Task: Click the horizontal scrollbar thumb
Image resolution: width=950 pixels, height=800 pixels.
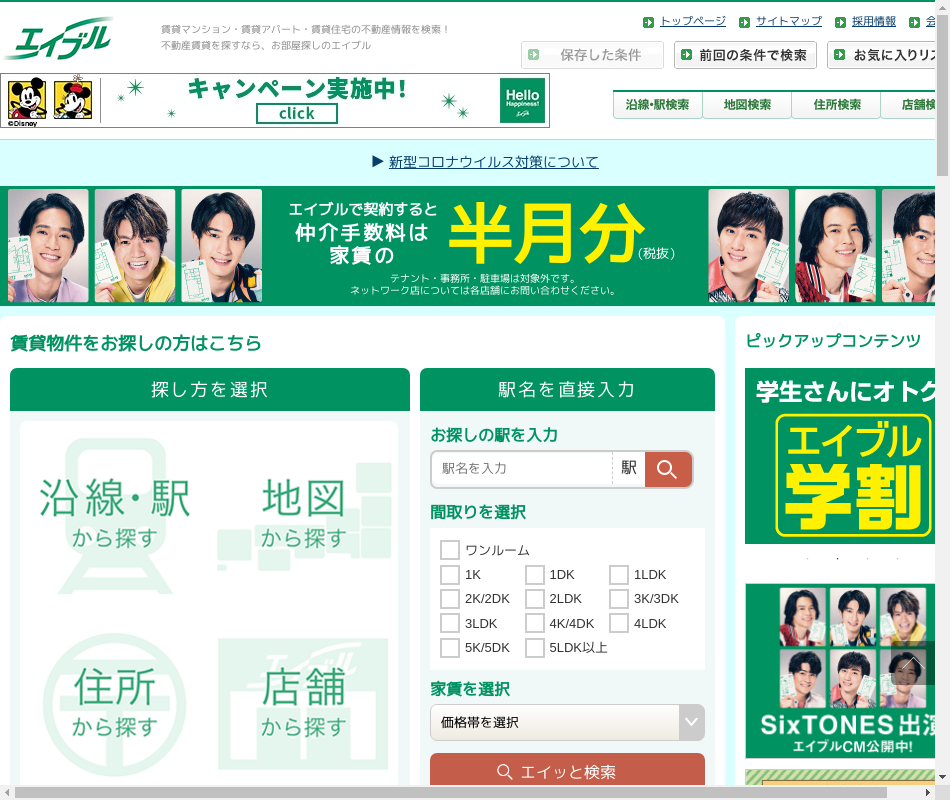Action: pyautogui.click(x=451, y=793)
